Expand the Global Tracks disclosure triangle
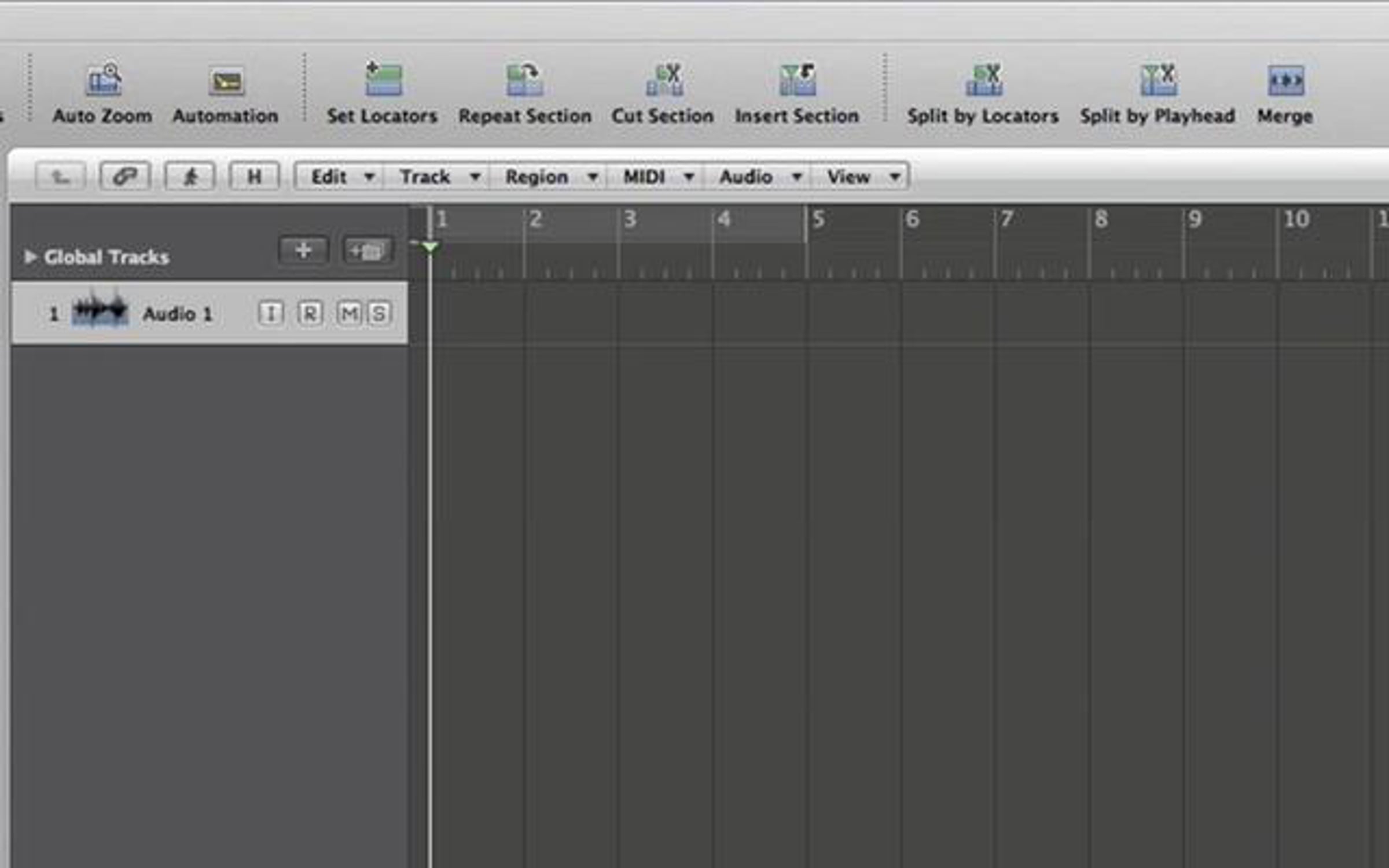 point(30,256)
